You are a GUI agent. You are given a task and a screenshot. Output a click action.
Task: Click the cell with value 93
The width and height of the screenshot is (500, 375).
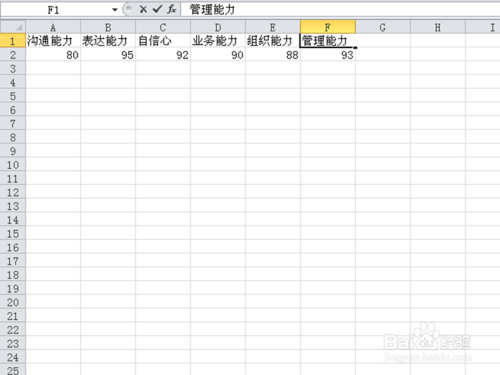point(328,55)
